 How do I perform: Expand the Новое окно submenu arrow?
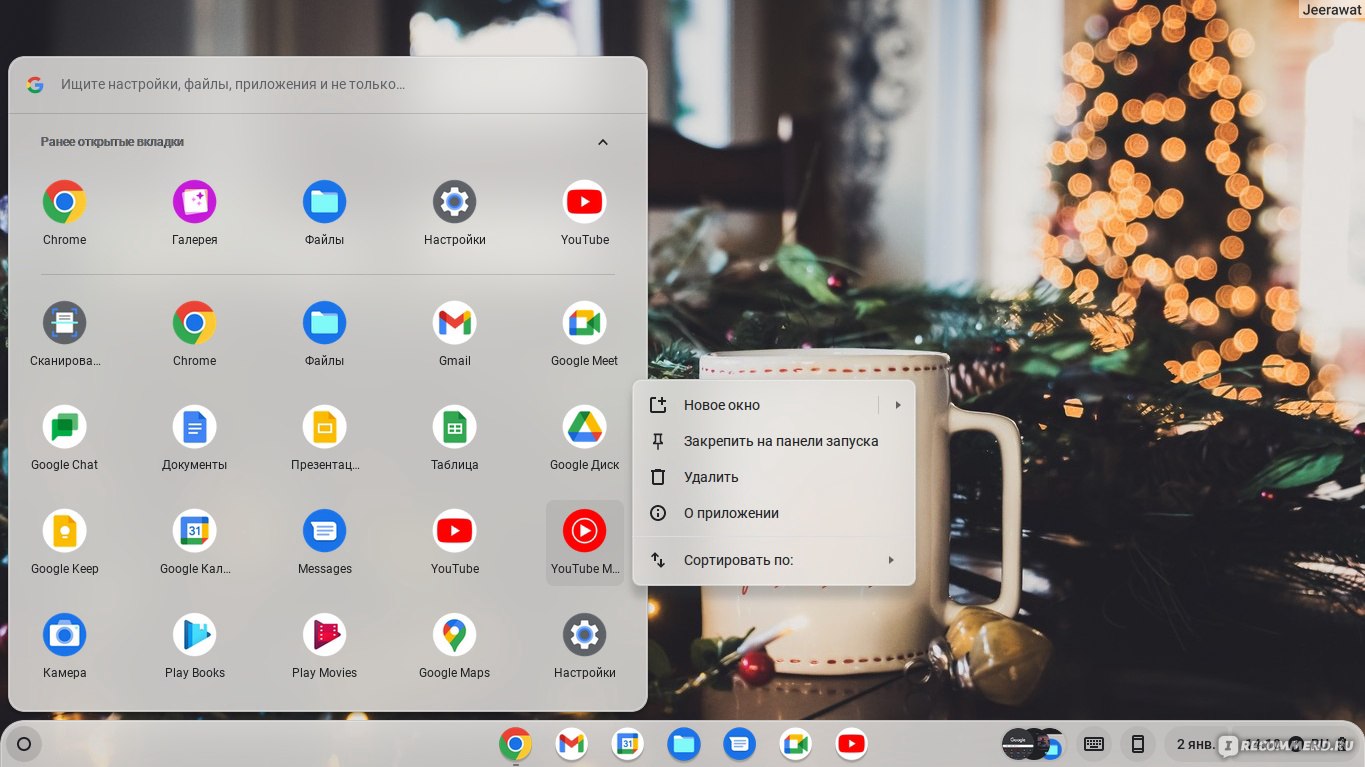click(x=898, y=405)
